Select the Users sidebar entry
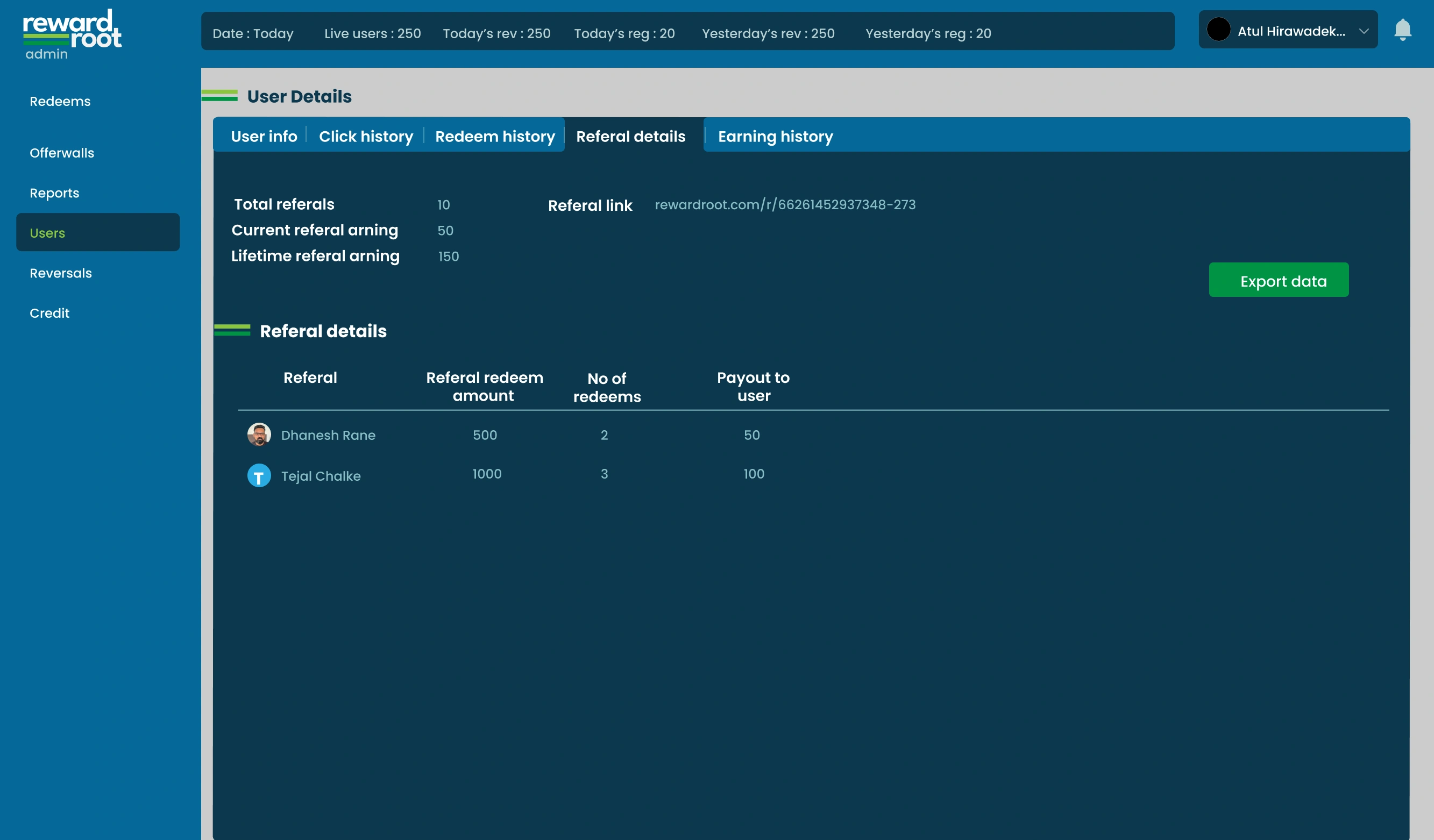This screenshot has height=840, width=1434. pos(47,232)
